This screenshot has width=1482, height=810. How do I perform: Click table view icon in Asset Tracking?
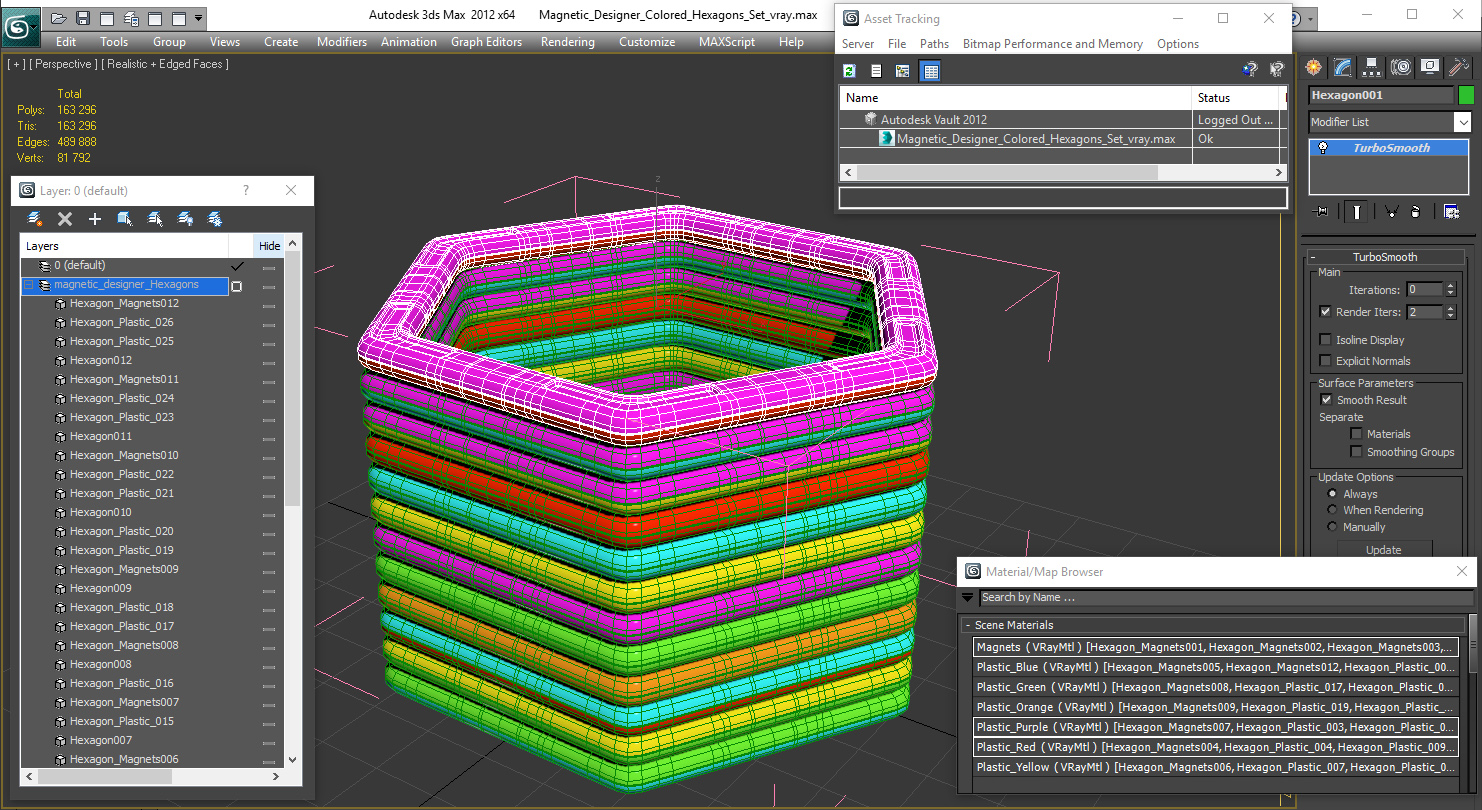pos(930,70)
